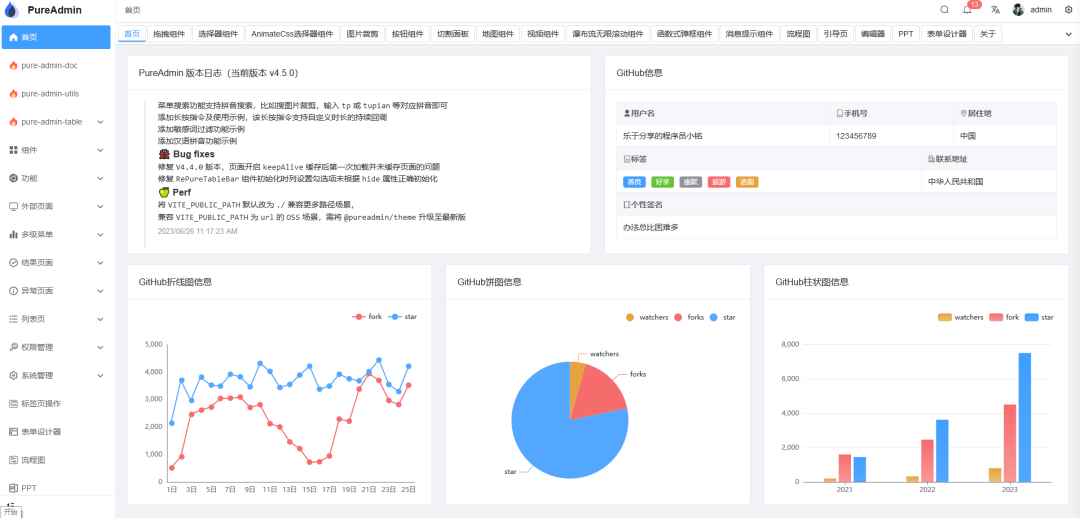This screenshot has width=1080, height=518.
Task: Toggle watchers in the bar chart legend
Action: 960,318
